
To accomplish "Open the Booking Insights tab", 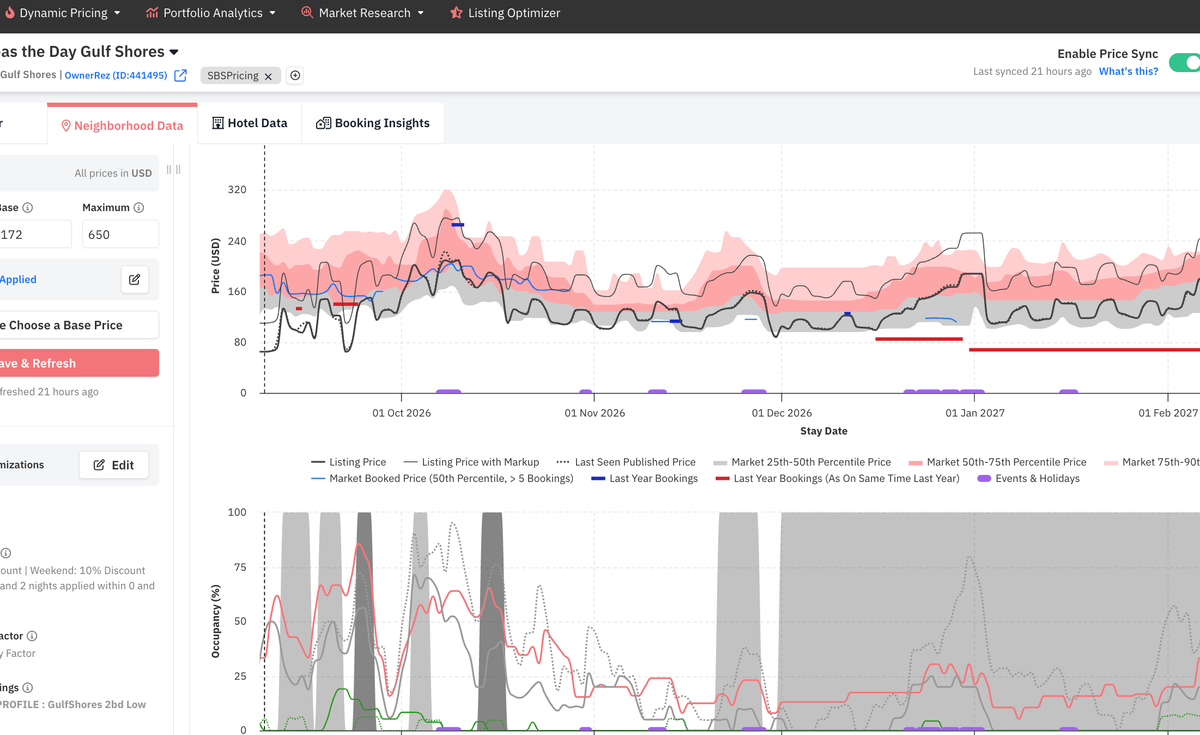I will tap(373, 123).
